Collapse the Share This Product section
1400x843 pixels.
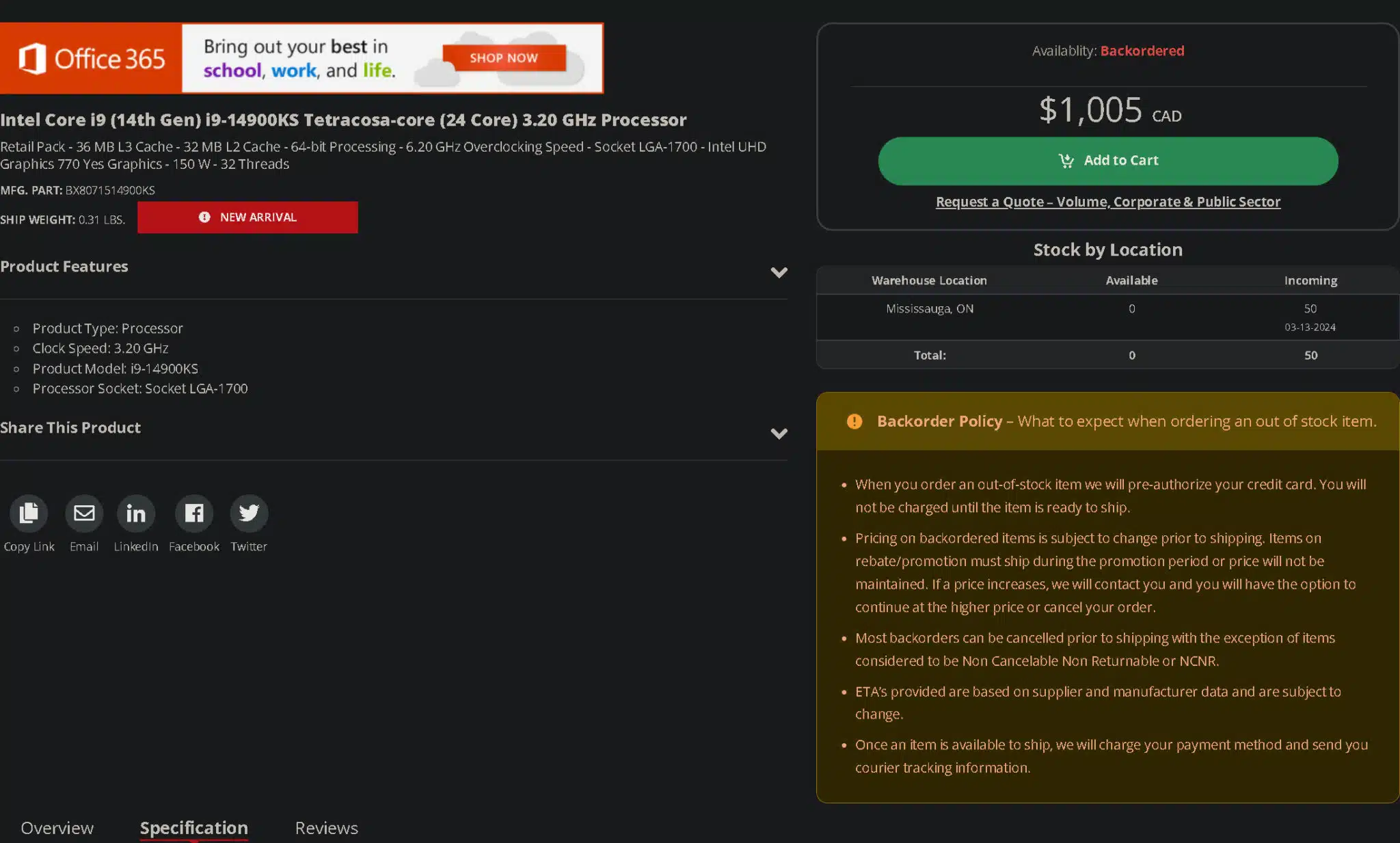point(779,433)
